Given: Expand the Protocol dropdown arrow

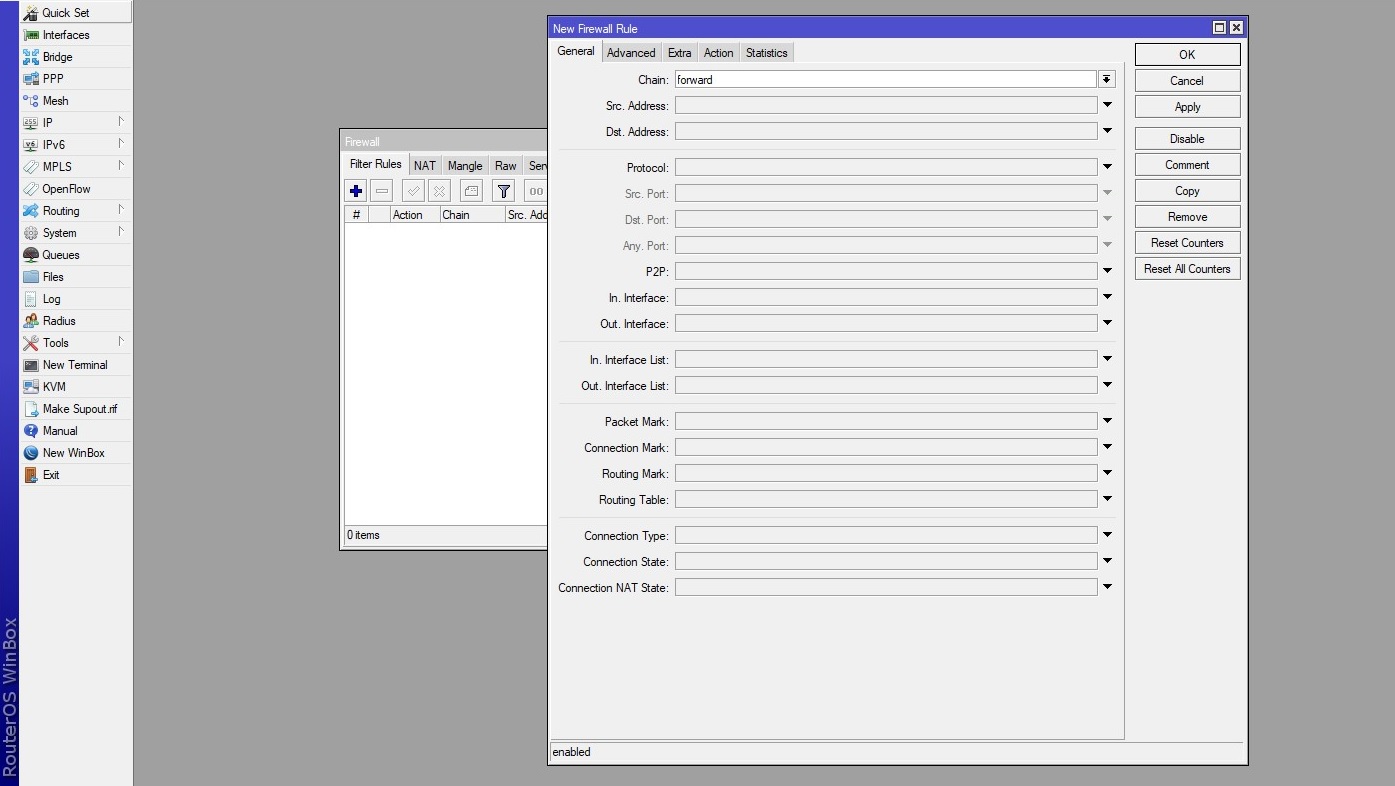Looking at the screenshot, I should [1106, 166].
